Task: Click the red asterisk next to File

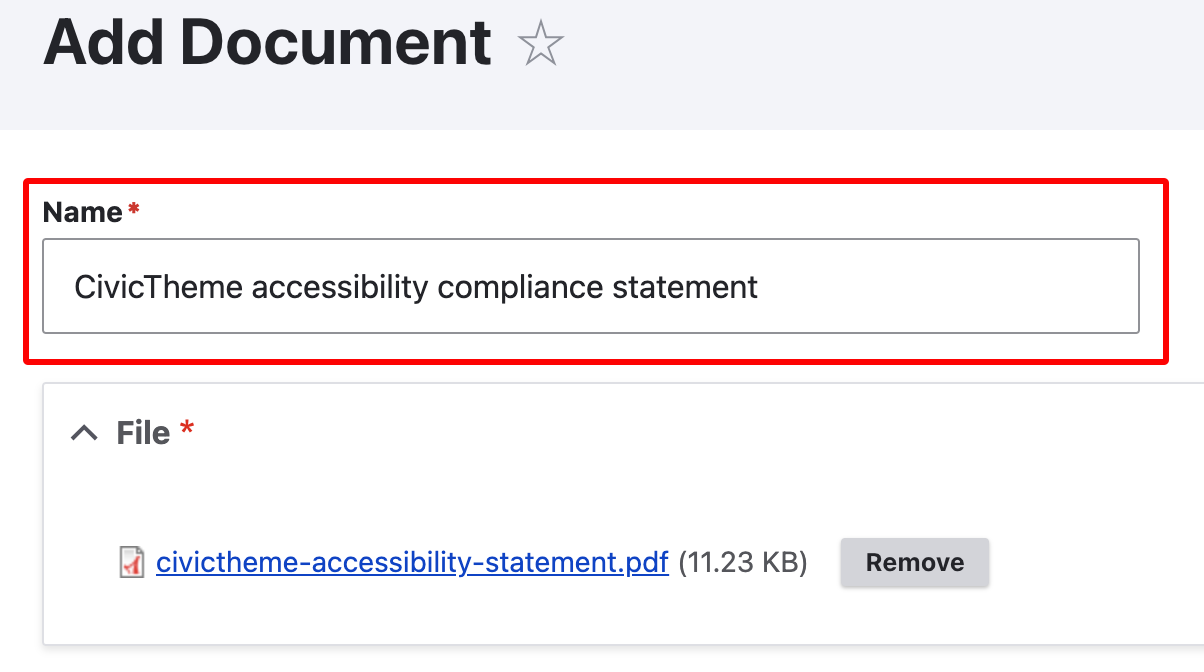Action: pos(186,430)
